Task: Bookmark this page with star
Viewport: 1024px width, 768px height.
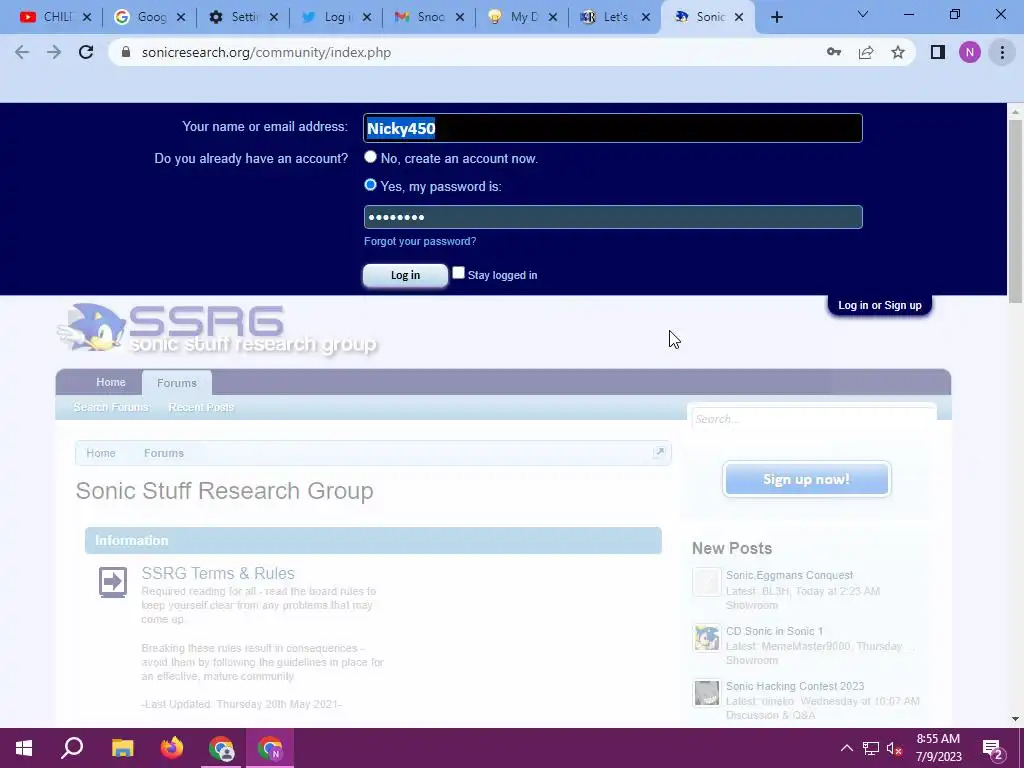Action: [898, 52]
